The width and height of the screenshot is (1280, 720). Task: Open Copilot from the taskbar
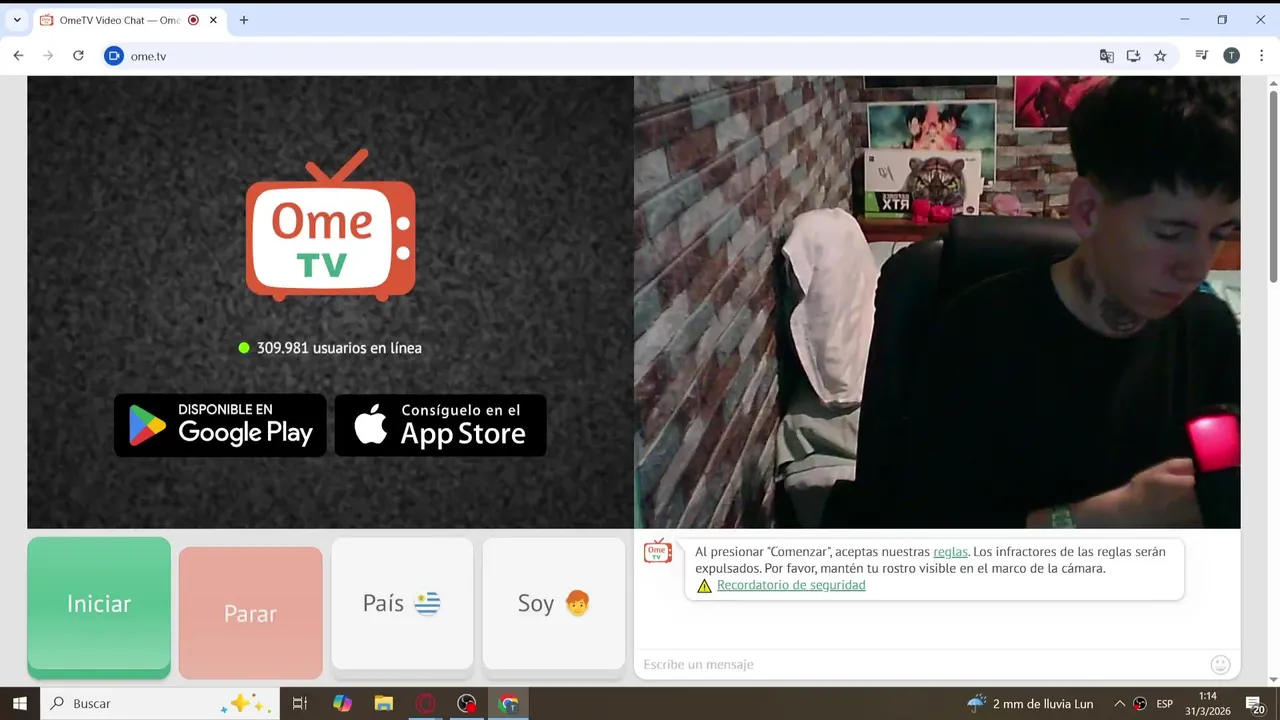(x=342, y=704)
